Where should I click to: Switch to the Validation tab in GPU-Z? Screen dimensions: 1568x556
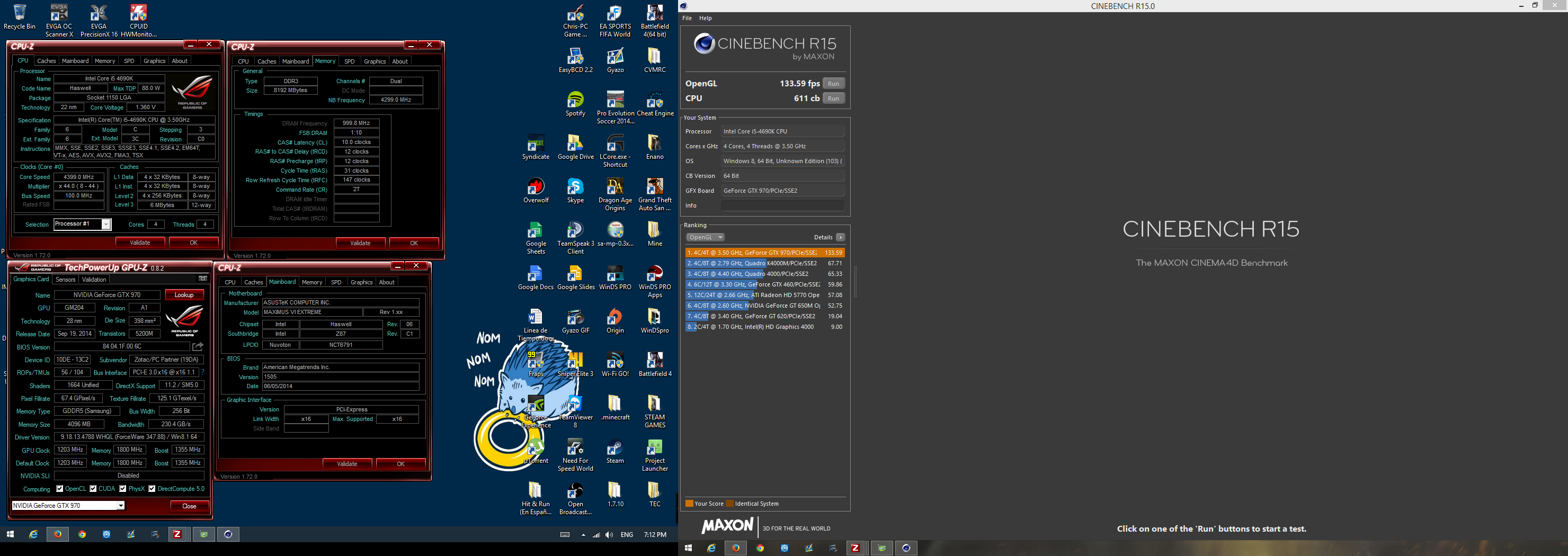pos(94,279)
